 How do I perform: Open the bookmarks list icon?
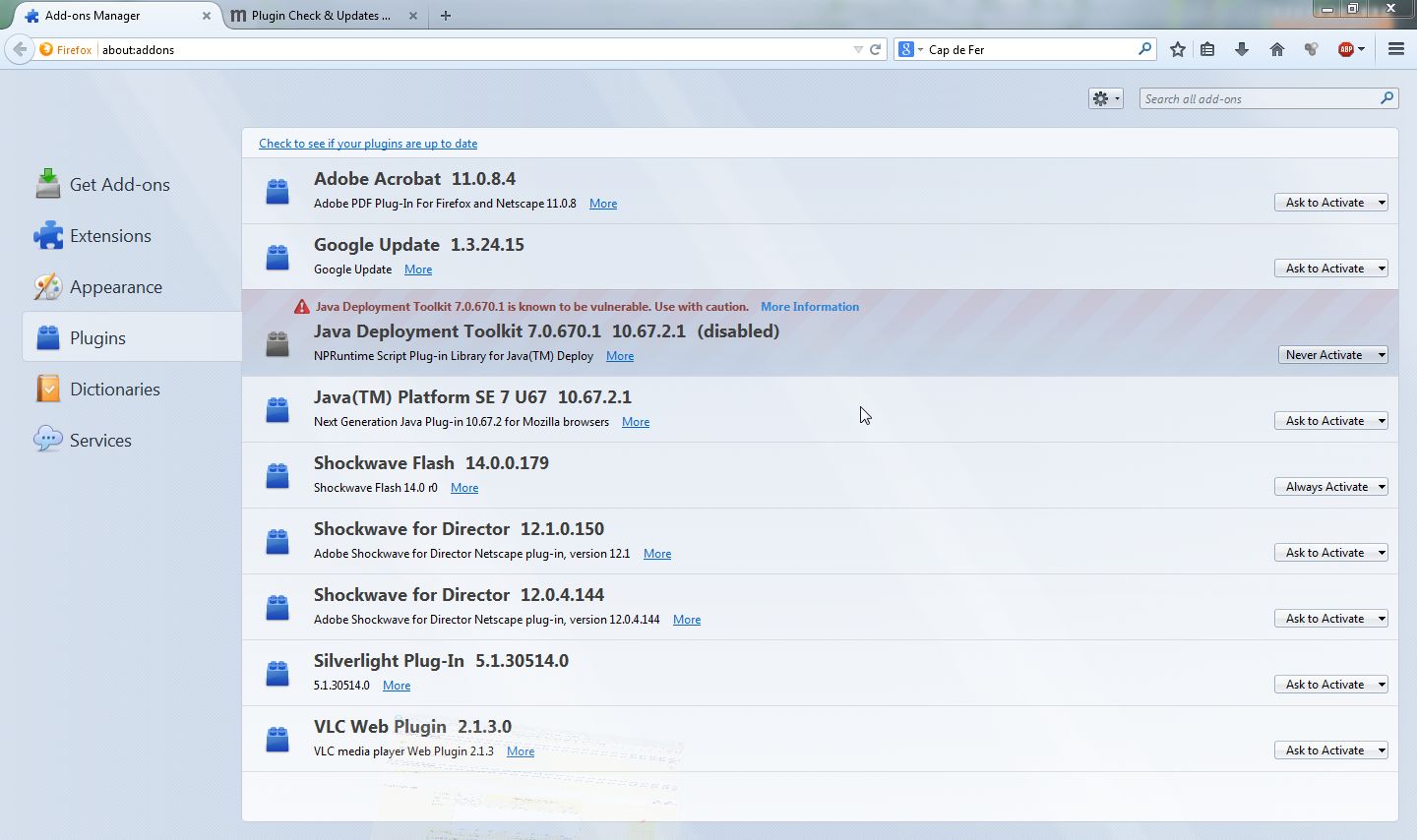[1207, 49]
